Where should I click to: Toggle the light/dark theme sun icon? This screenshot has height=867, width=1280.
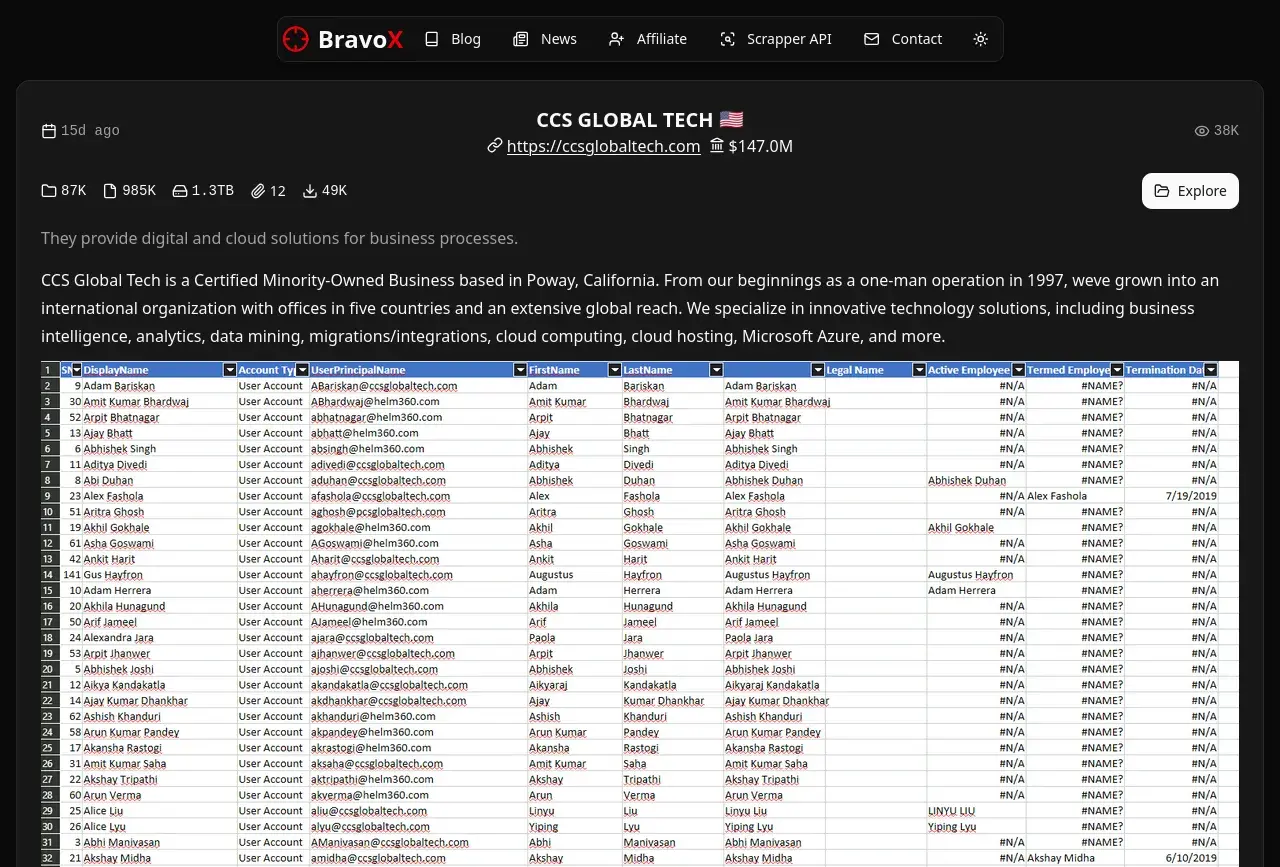(x=980, y=39)
